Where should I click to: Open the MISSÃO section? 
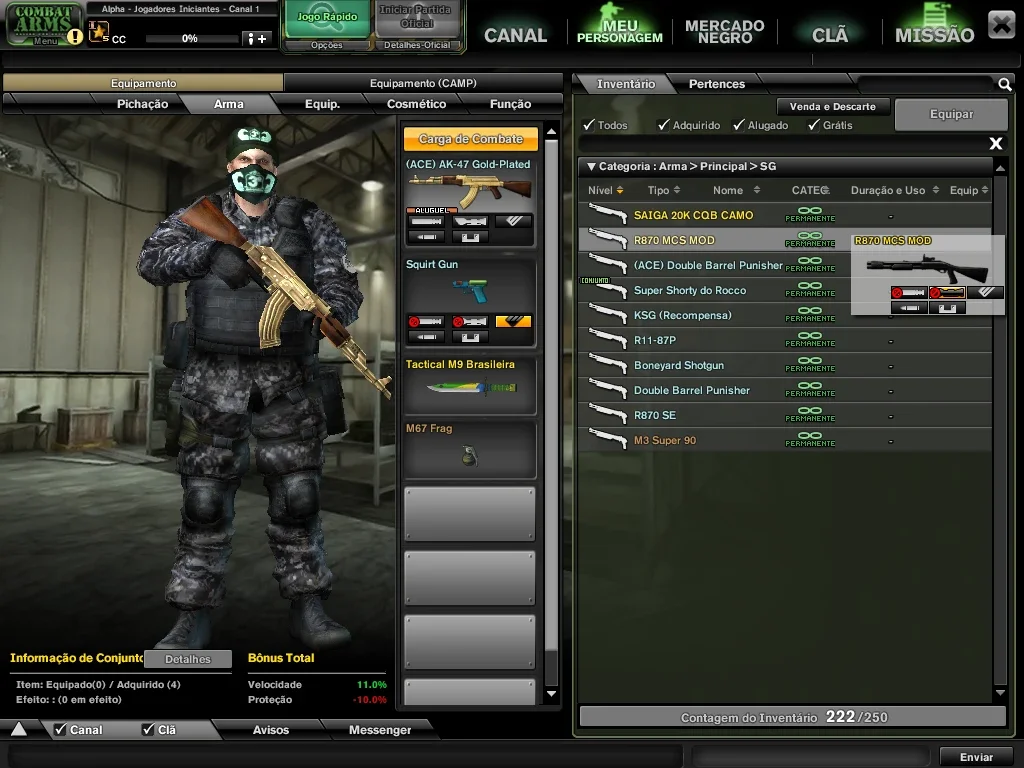point(935,35)
